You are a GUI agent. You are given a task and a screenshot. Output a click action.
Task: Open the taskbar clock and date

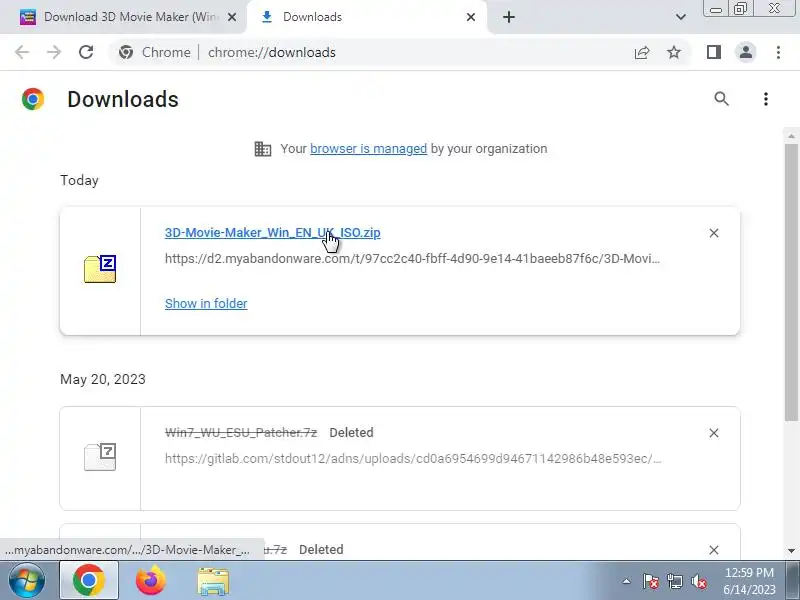pos(749,581)
